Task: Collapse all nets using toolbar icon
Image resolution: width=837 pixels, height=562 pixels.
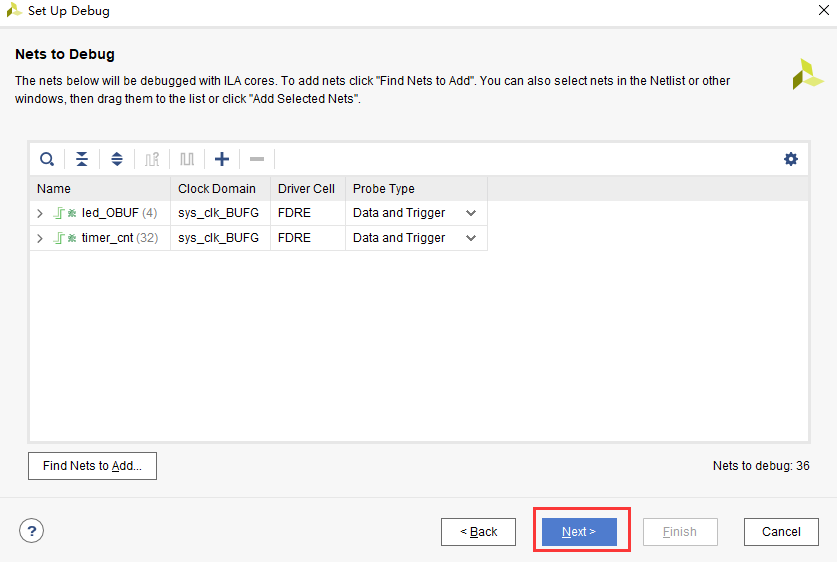Action: pyautogui.click(x=82, y=159)
